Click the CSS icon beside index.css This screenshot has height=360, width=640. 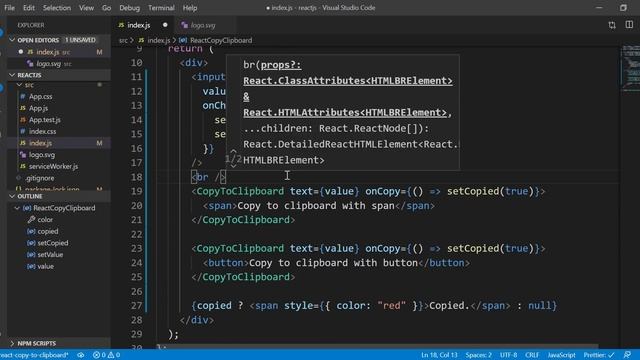tap(22, 131)
